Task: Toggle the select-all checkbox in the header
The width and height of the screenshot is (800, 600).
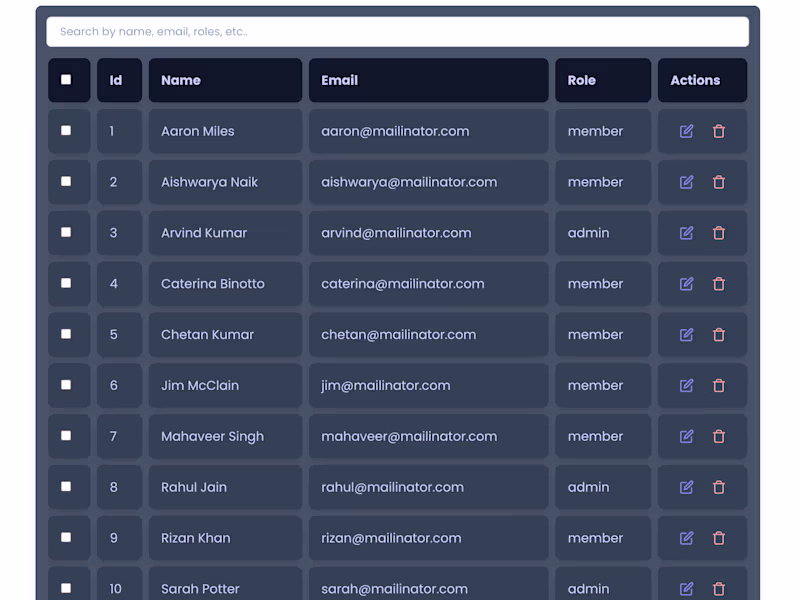Action: tap(68, 79)
